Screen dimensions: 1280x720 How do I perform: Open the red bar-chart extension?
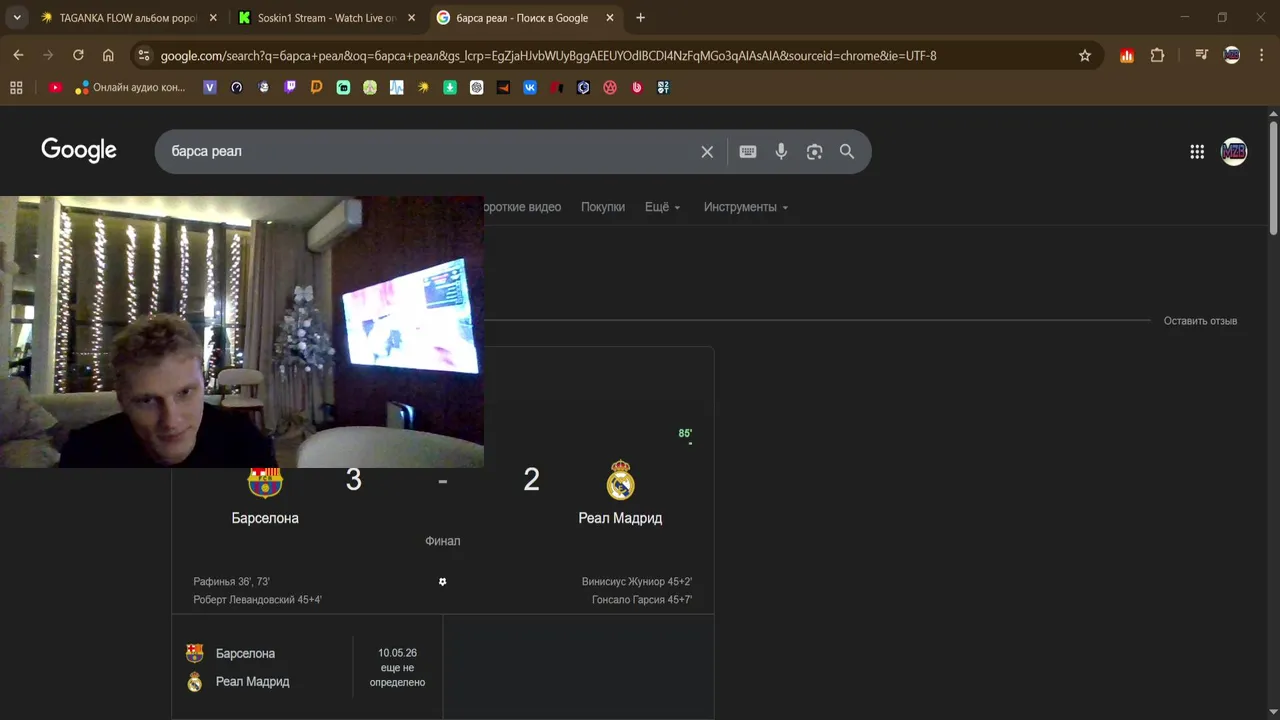[1127, 55]
